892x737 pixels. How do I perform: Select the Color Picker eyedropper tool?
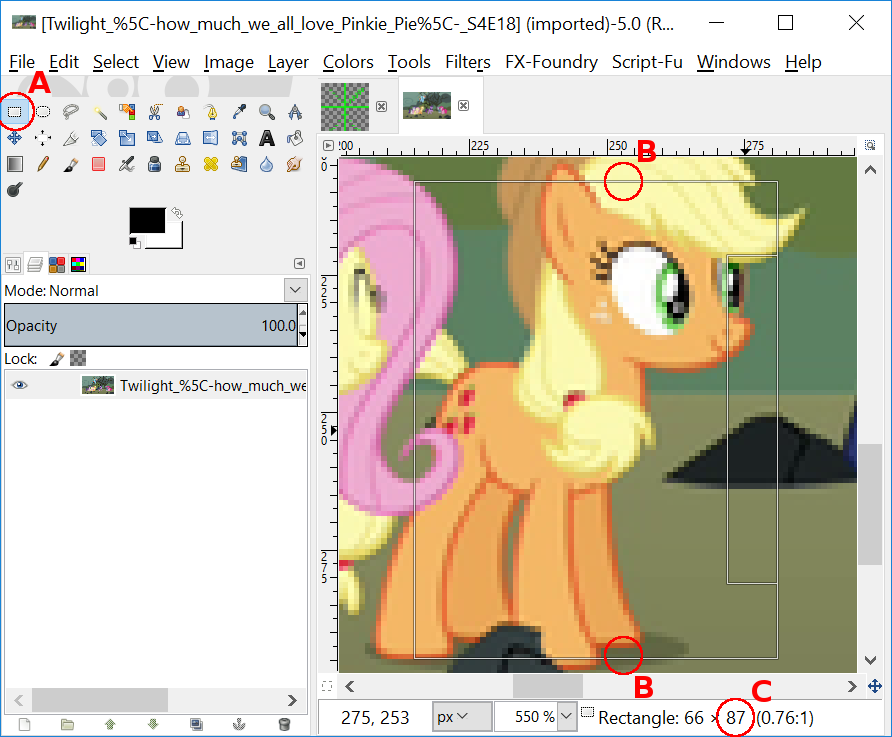click(239, 111)
